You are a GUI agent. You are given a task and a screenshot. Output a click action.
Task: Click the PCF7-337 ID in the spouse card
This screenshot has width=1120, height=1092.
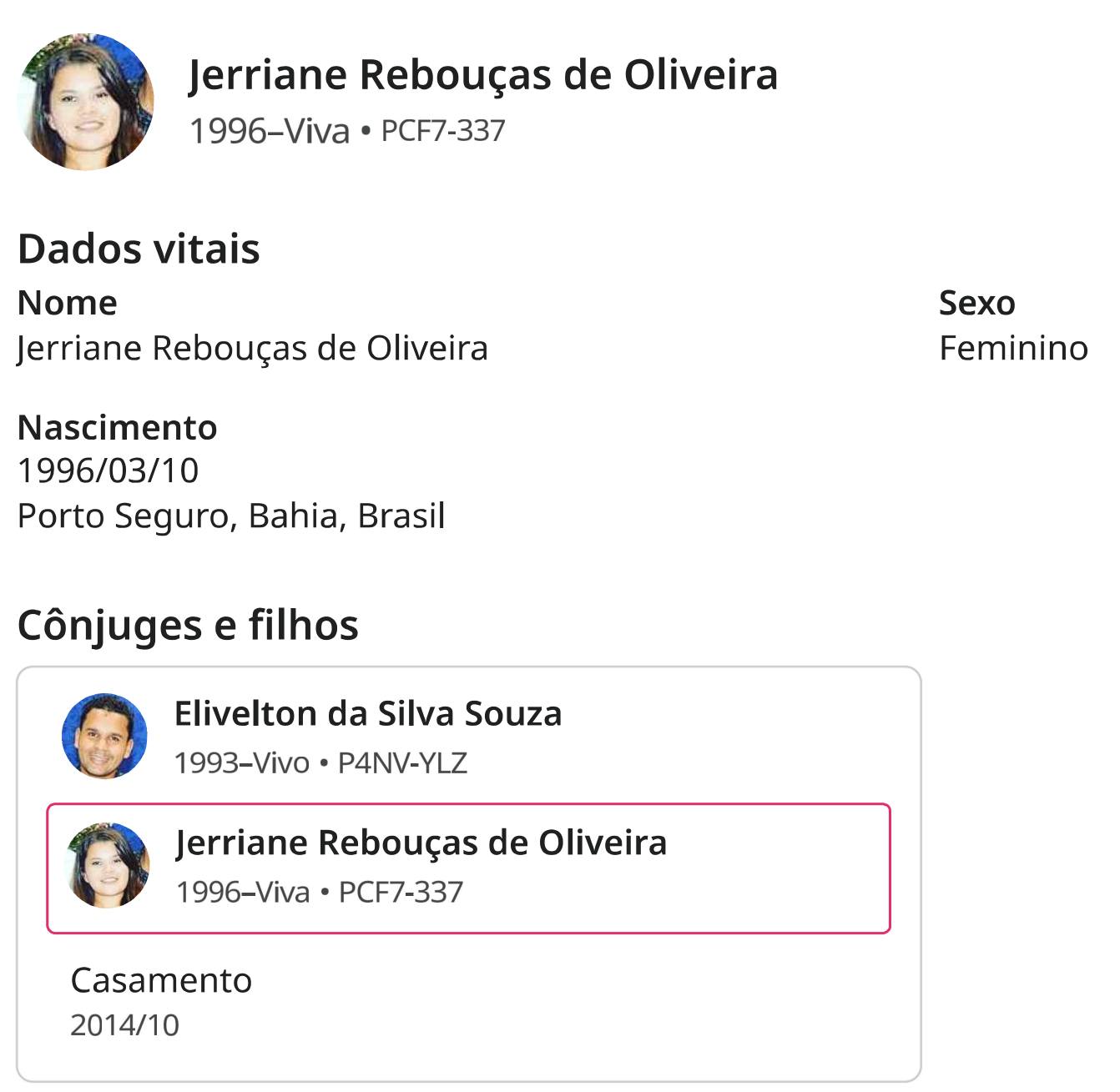pos(401,892)
